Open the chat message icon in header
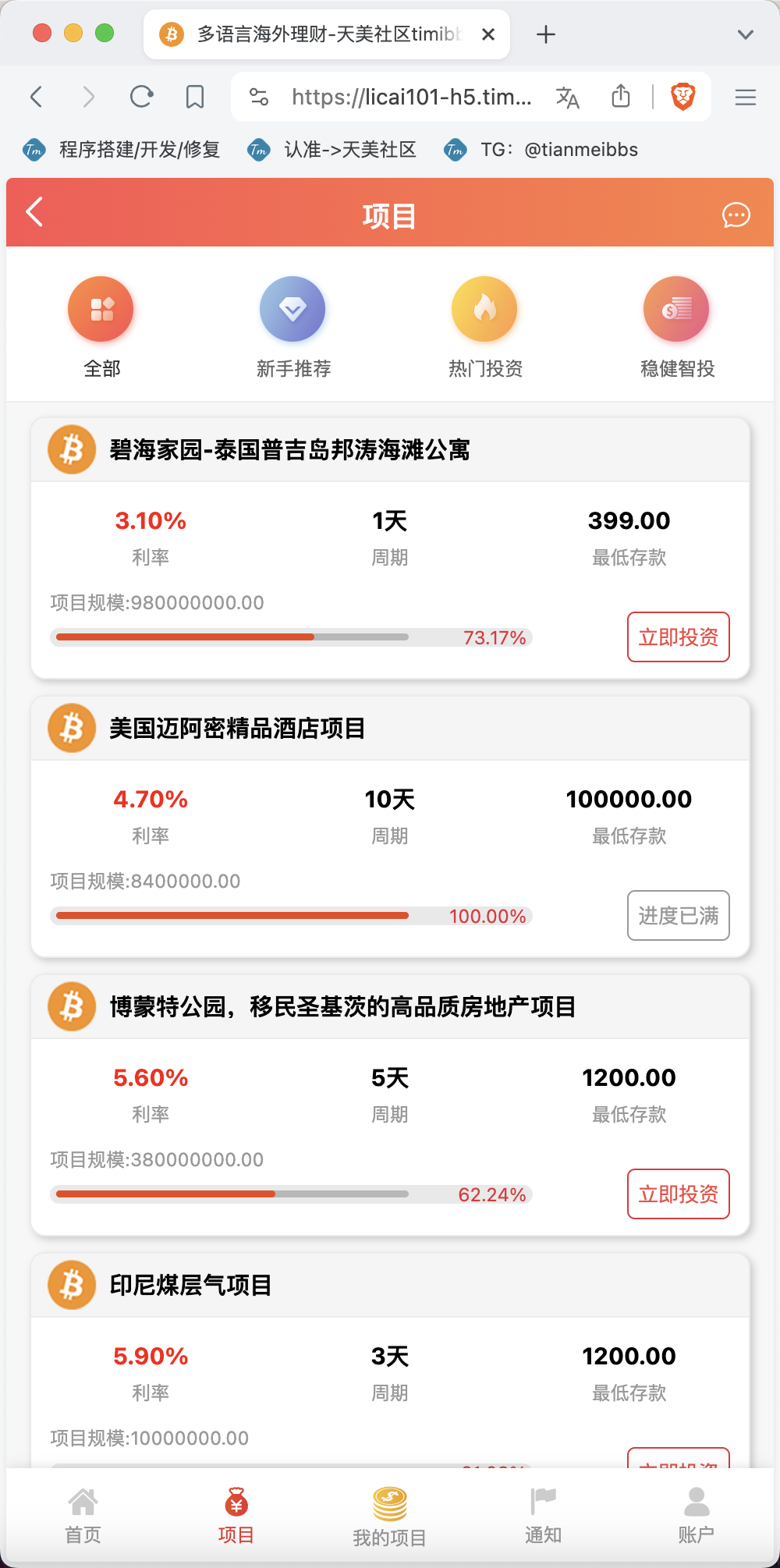The height and width of the screenshot is (1568, 780). pos(736,215)
